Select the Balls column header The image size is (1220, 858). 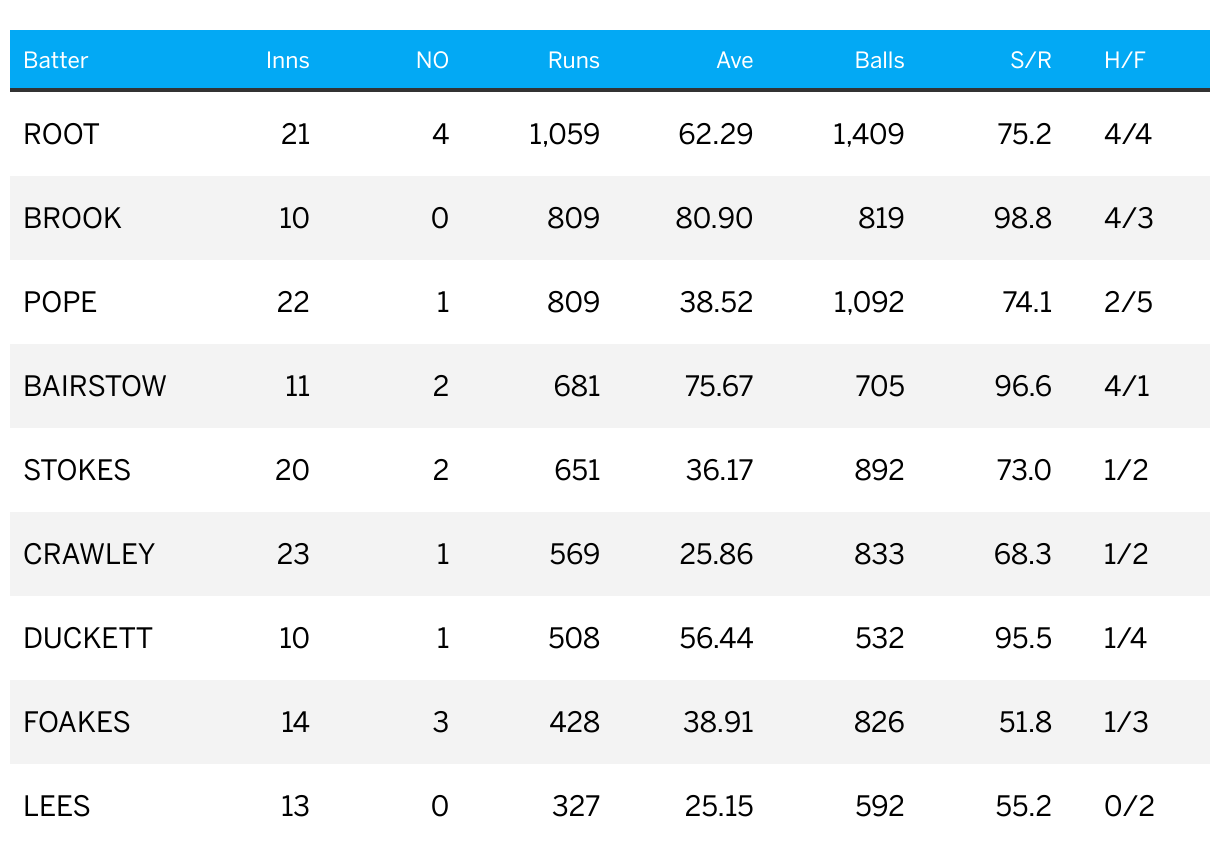click(x=880, y=60)
